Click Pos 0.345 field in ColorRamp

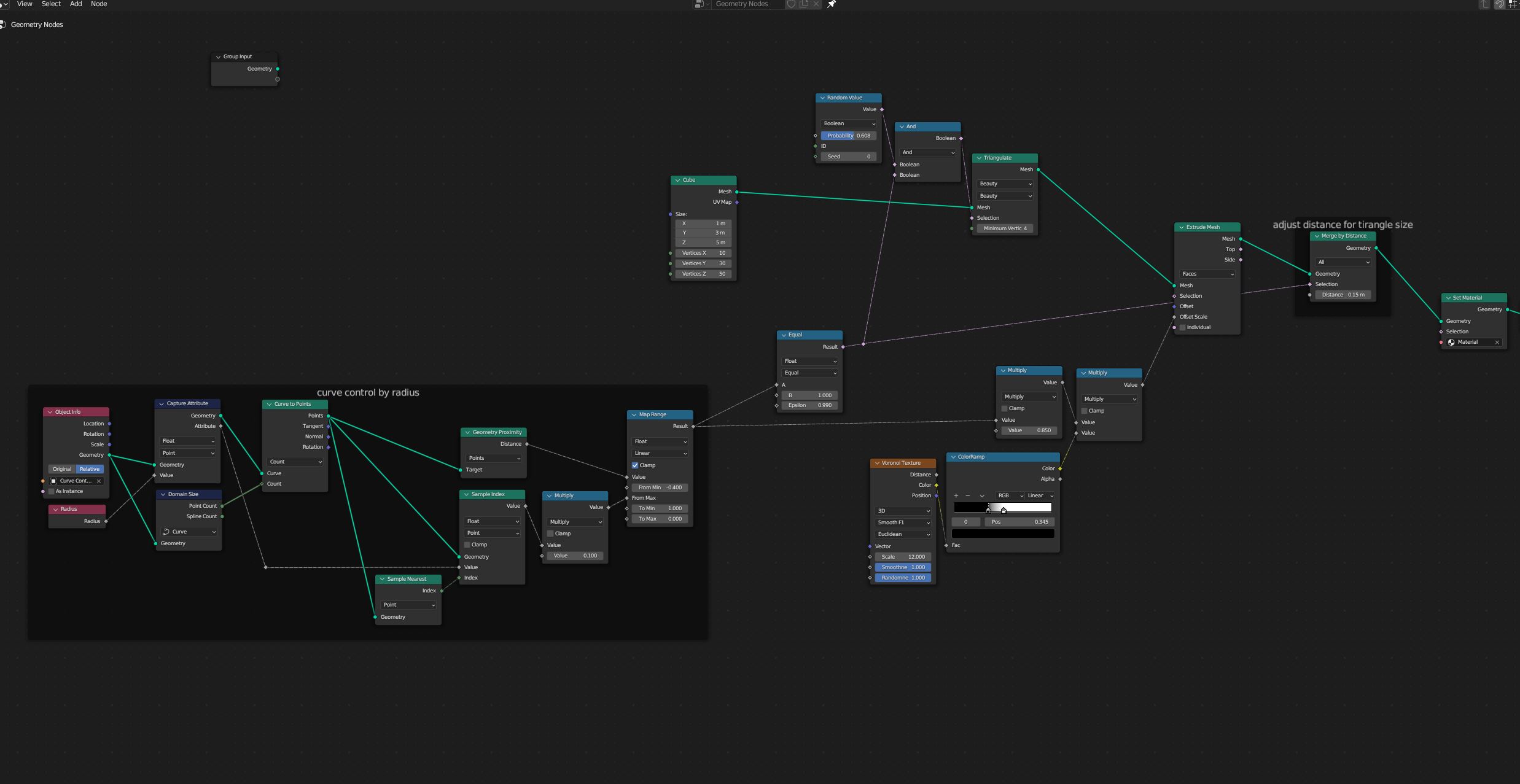click(x=1019, y=522)
